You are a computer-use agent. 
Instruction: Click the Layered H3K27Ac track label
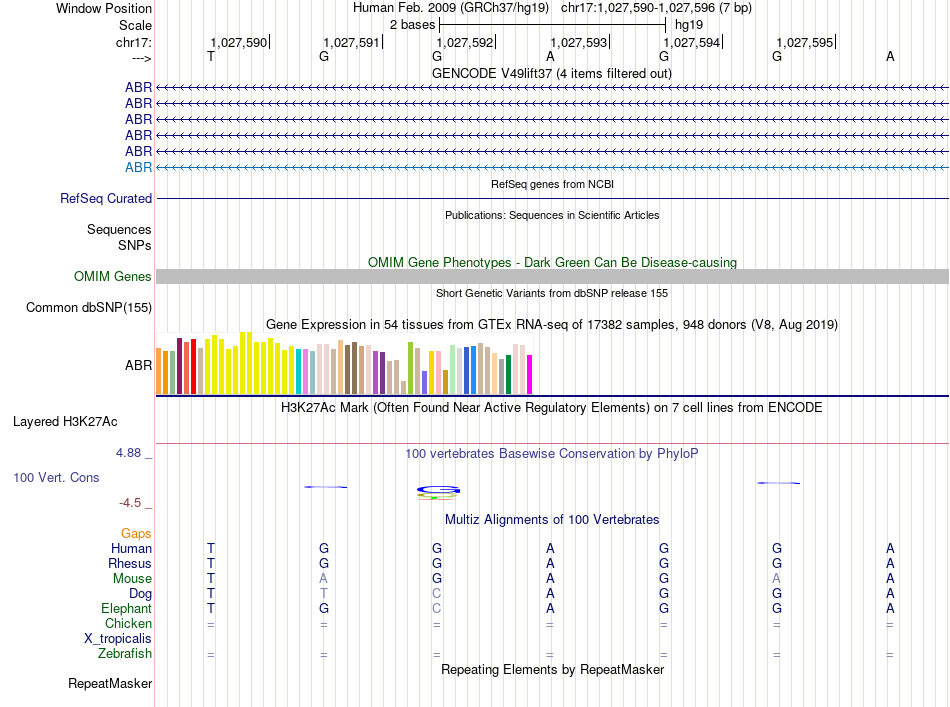pyautogui.click(x=65, y=422)
